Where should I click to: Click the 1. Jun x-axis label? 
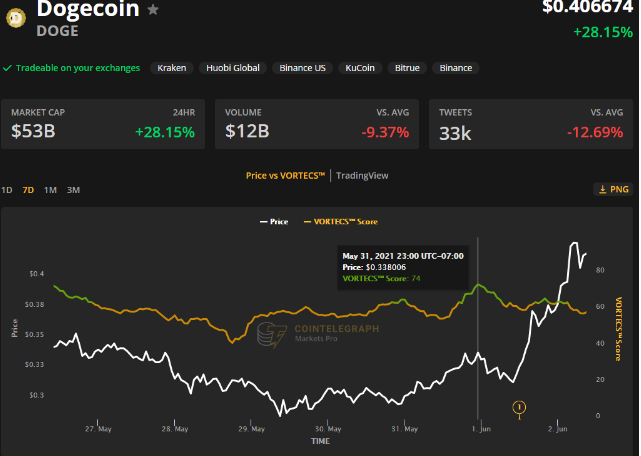point(481,429)
